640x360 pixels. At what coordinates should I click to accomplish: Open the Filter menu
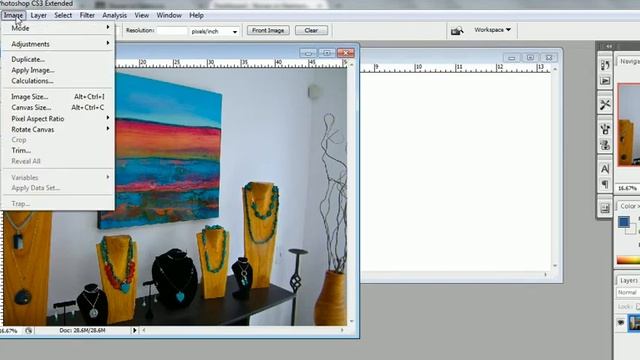[x=87, y=16]
